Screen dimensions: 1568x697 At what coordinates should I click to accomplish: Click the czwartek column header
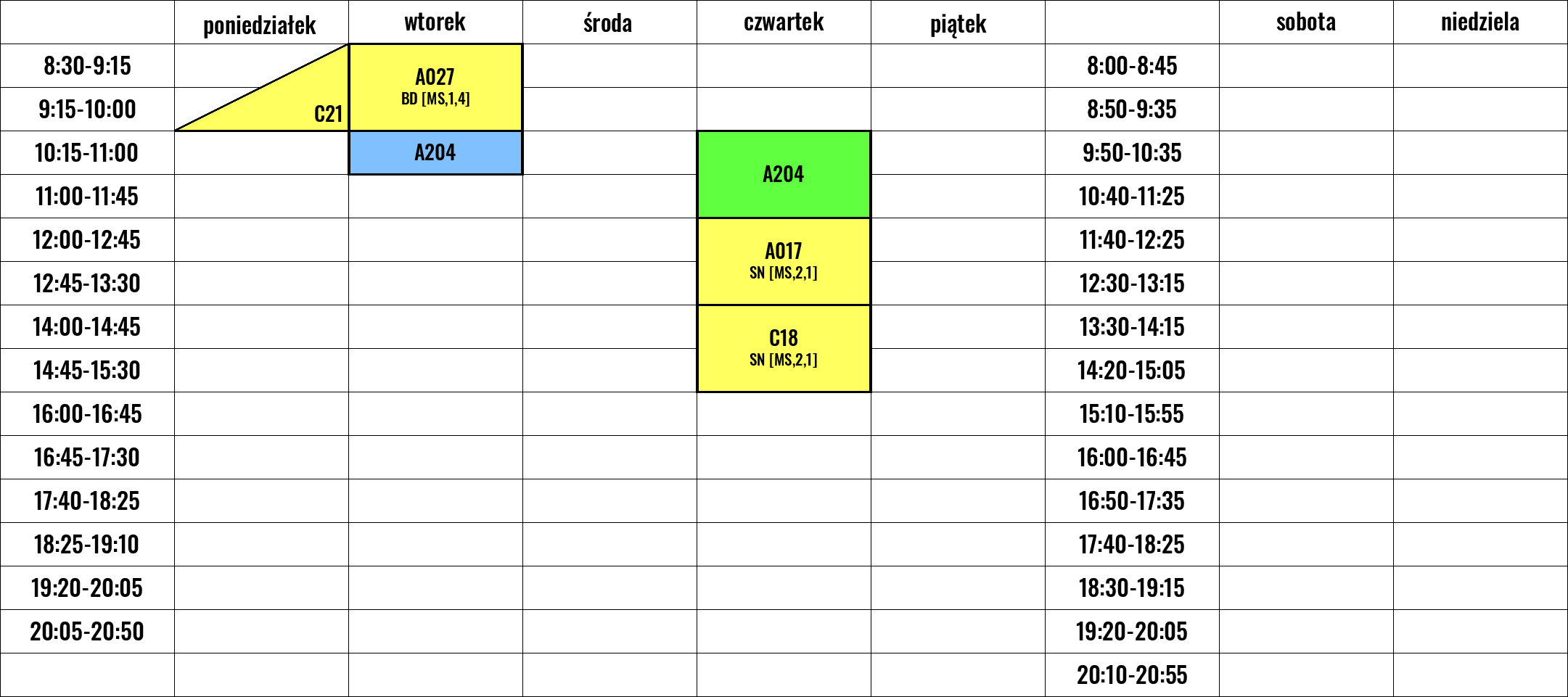pyautogui.click(x=784, y=22)
